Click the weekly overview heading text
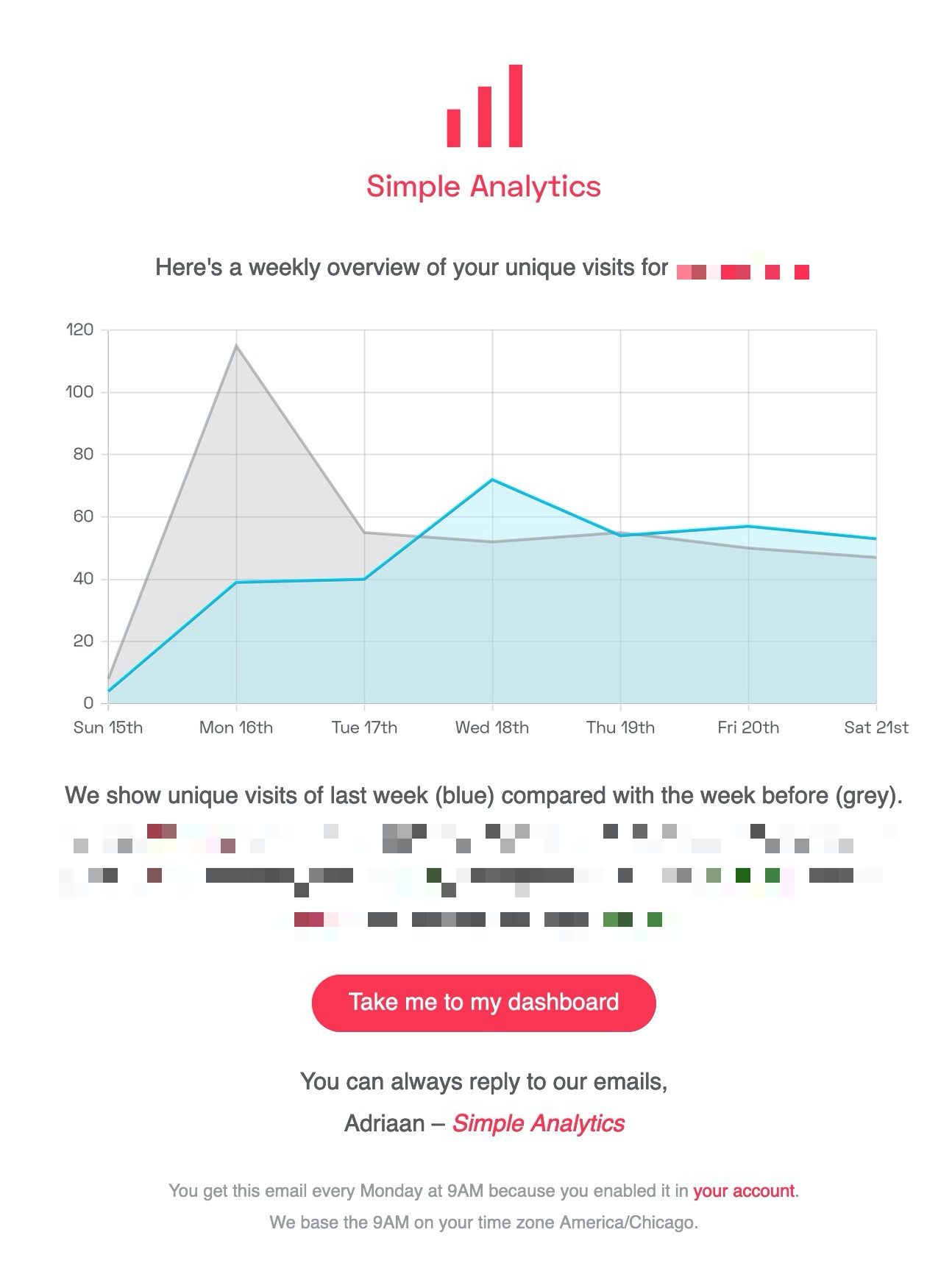952x1277 pixels. [412, 268]
